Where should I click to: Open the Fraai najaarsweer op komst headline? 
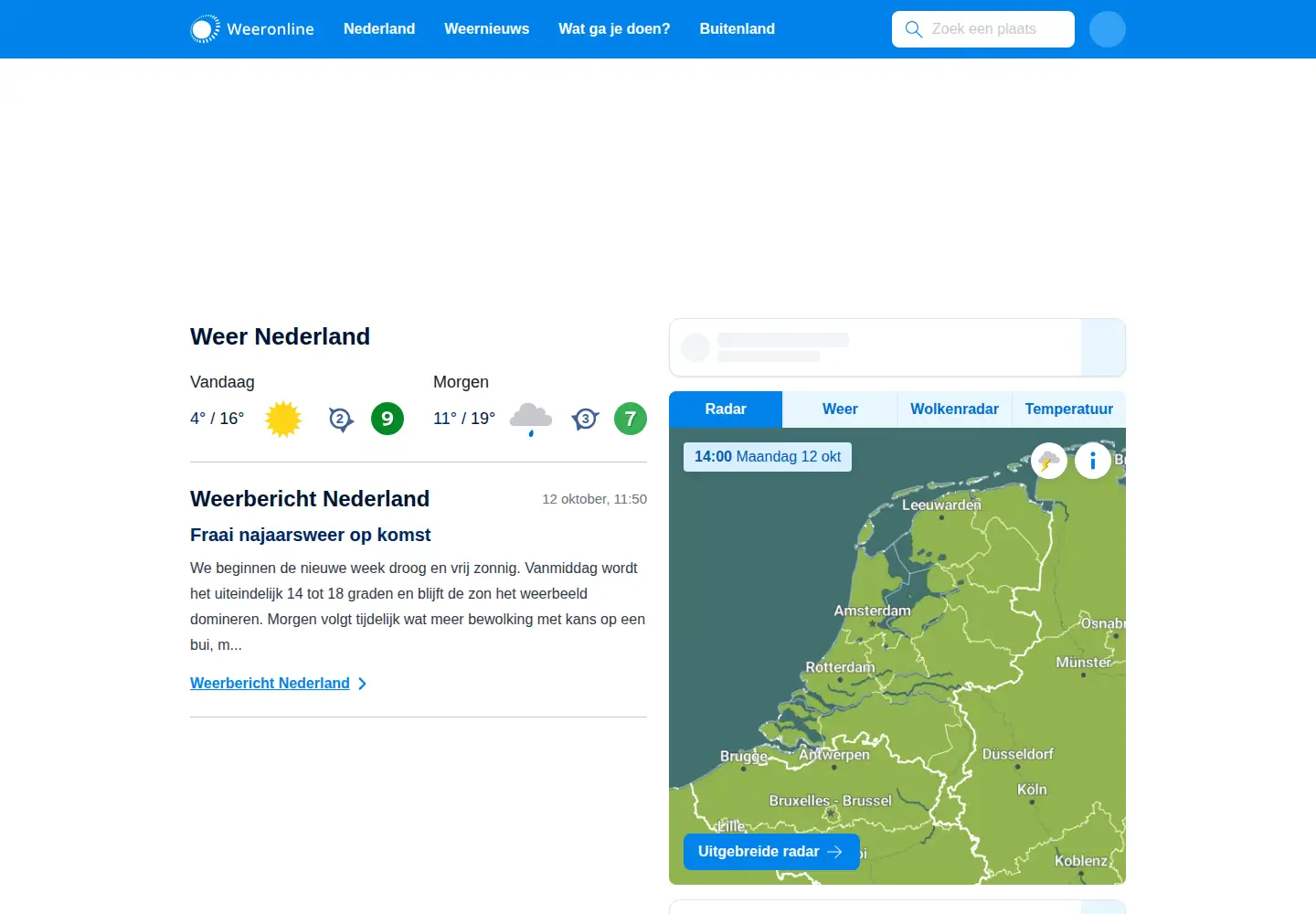pos(311,535)
